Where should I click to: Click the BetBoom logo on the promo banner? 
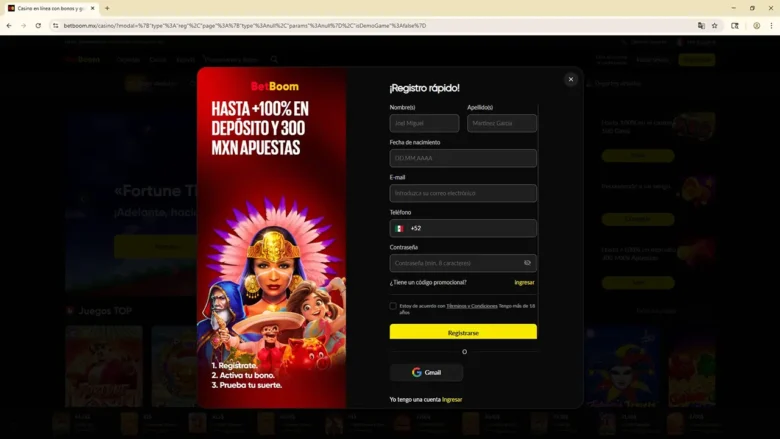(275, 87)
